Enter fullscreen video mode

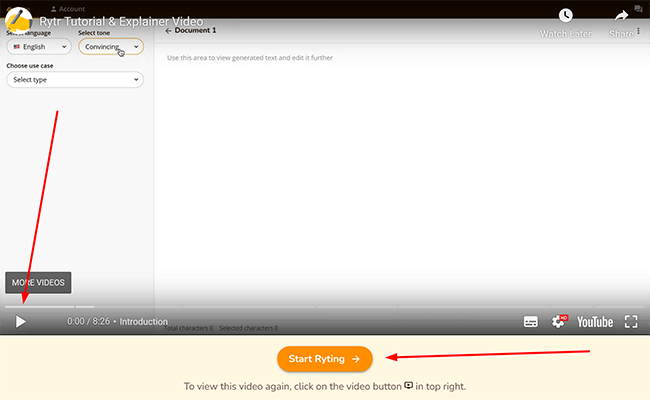tap(631, 322)
